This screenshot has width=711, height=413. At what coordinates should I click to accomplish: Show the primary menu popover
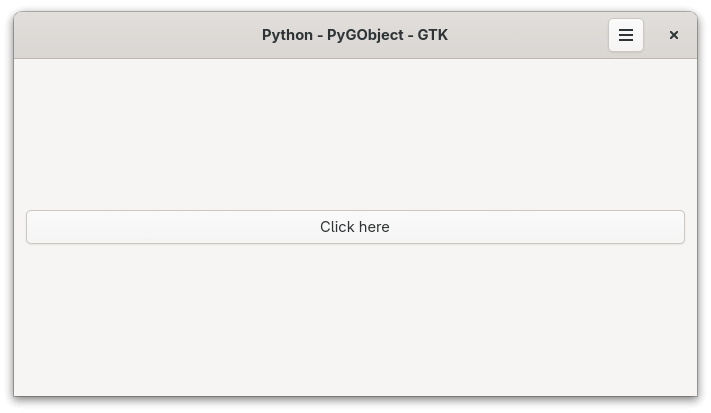pyautogui.click(x=626, y=35)
